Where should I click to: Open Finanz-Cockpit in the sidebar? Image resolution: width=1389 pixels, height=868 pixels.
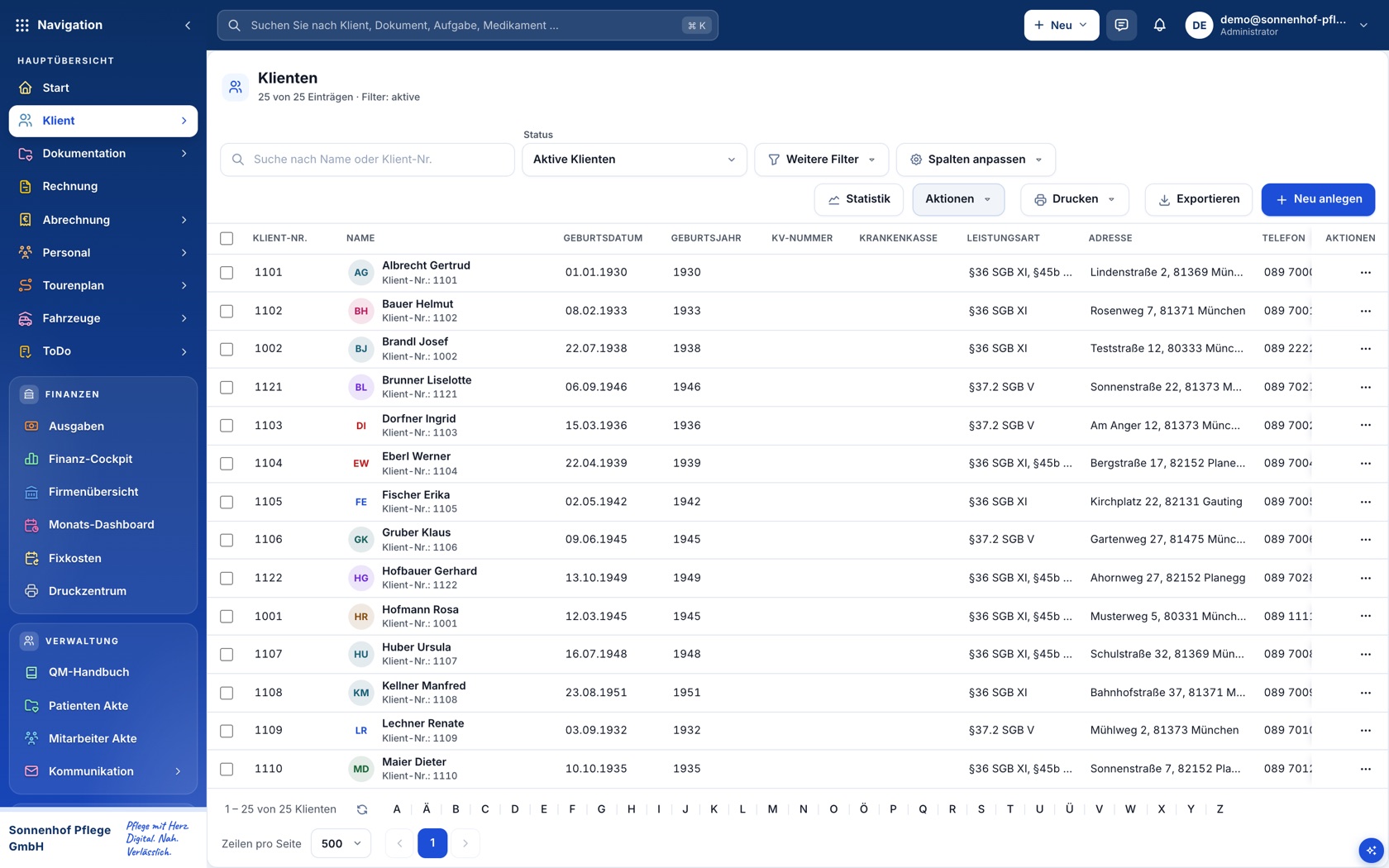103,459
